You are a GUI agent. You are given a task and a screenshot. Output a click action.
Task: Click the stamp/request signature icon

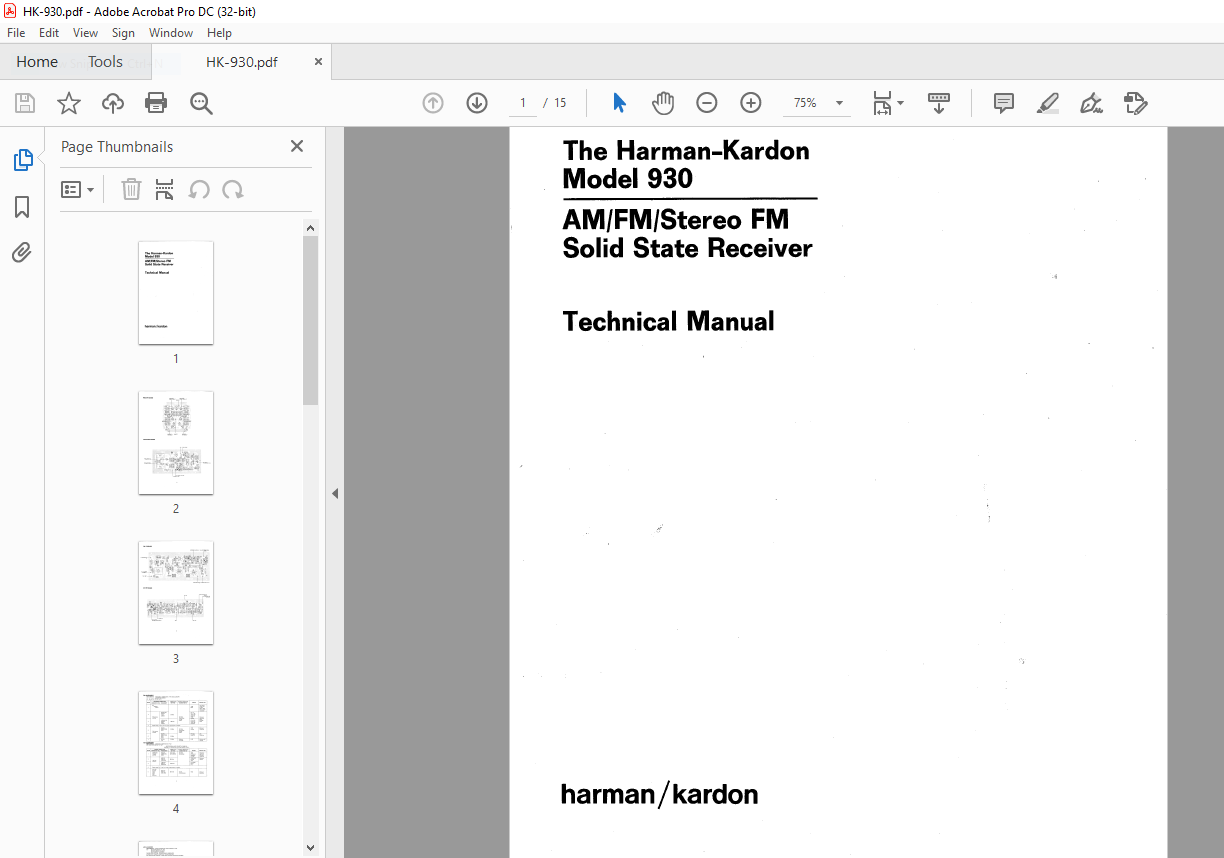[1135, 103]
